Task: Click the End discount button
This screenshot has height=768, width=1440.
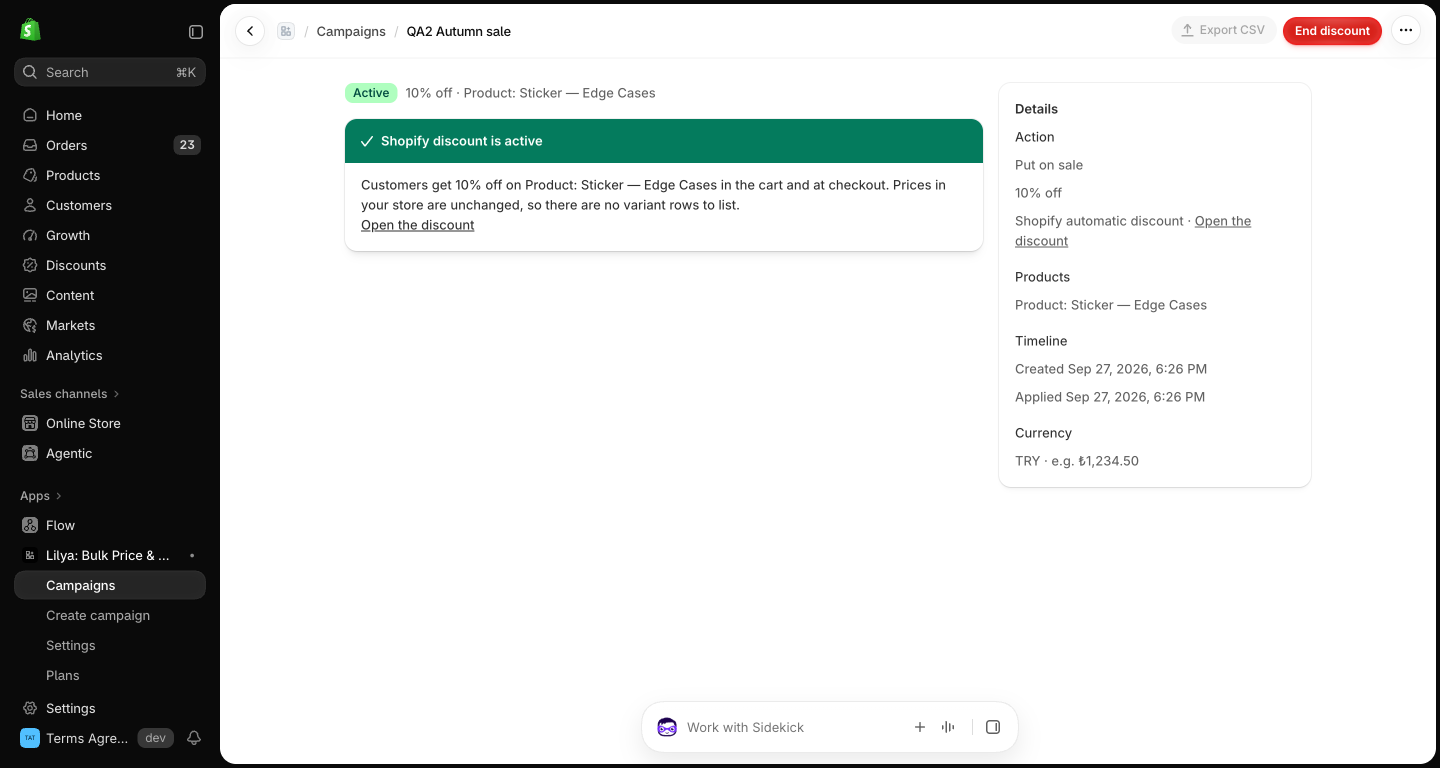Action: tap(1332, 31)
